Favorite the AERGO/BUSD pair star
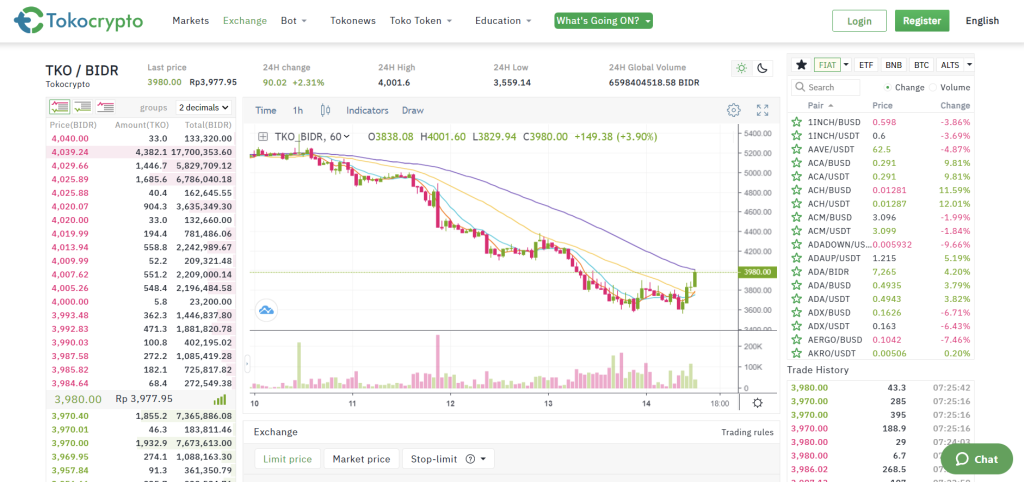 click(796, 340)
